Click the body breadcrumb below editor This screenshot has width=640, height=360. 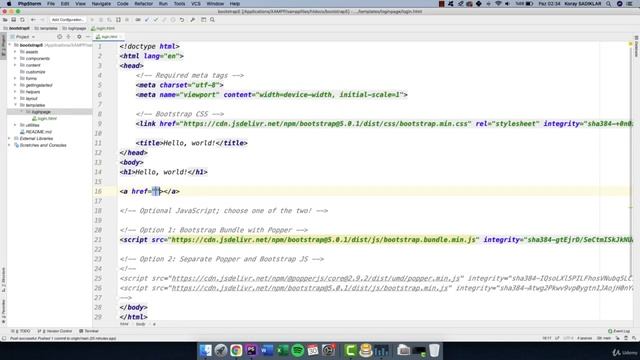pyautogui.click(x=140, y=324)
